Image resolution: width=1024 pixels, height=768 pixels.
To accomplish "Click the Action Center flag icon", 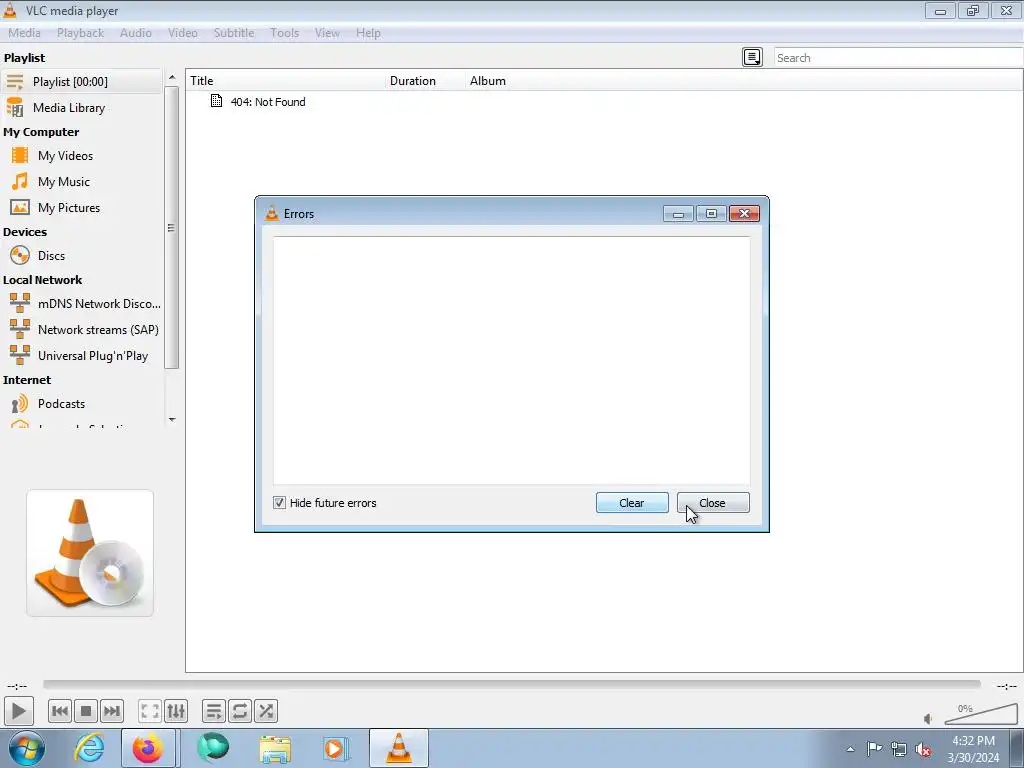I will click(874, 749).
